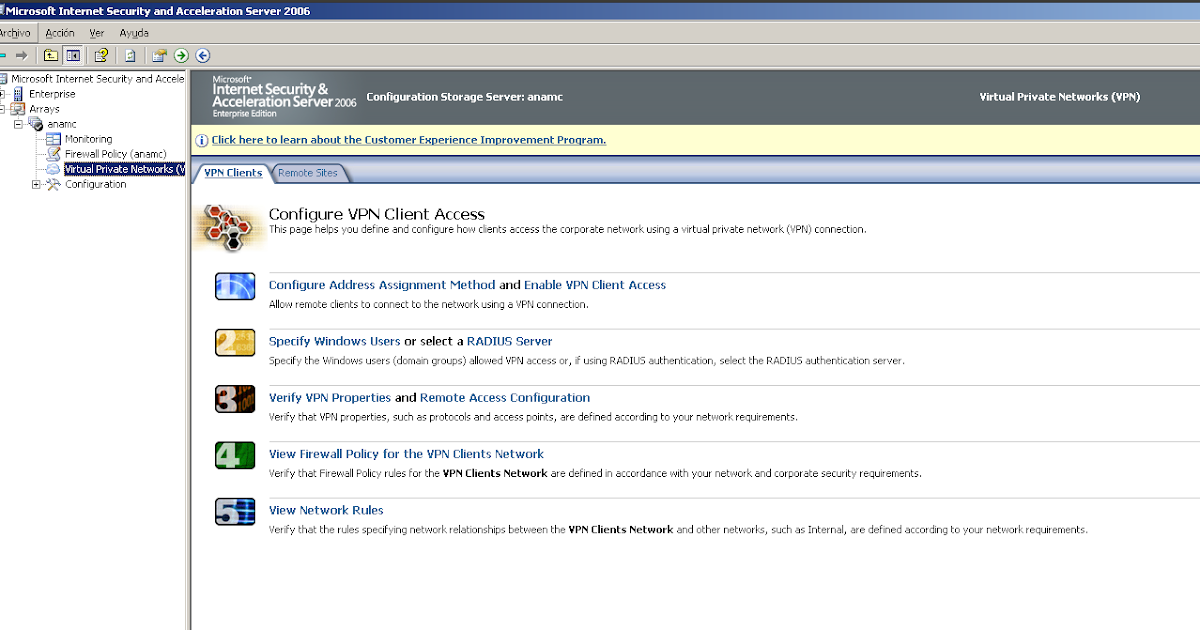Select the Monitoring tree item
Screen dimensions: 1200x630
point(89,139)
